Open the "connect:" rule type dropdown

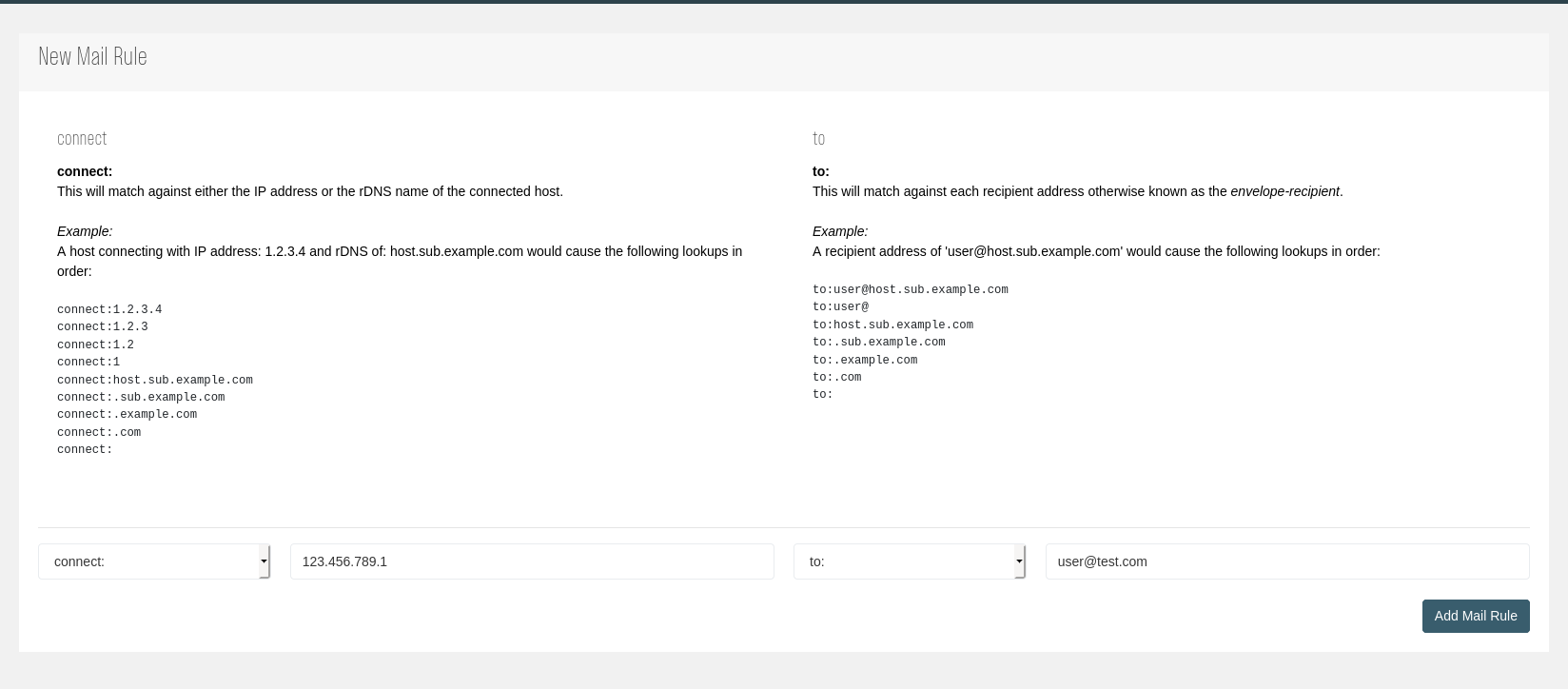154,561
